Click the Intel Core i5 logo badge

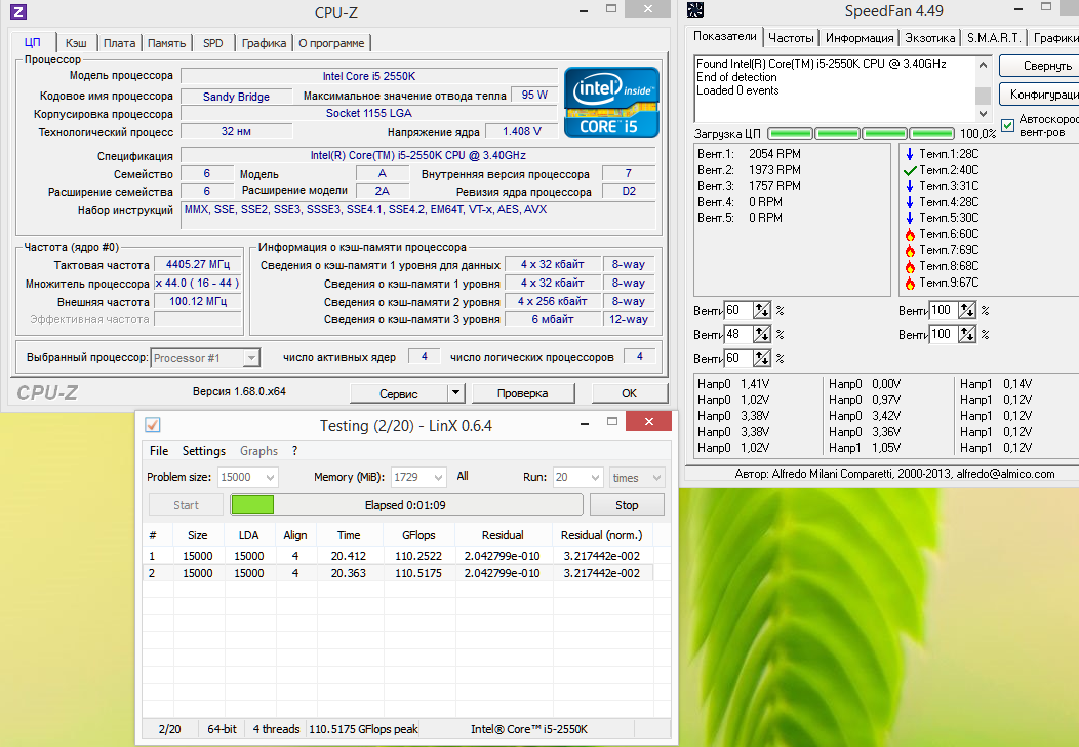point(611,102)
